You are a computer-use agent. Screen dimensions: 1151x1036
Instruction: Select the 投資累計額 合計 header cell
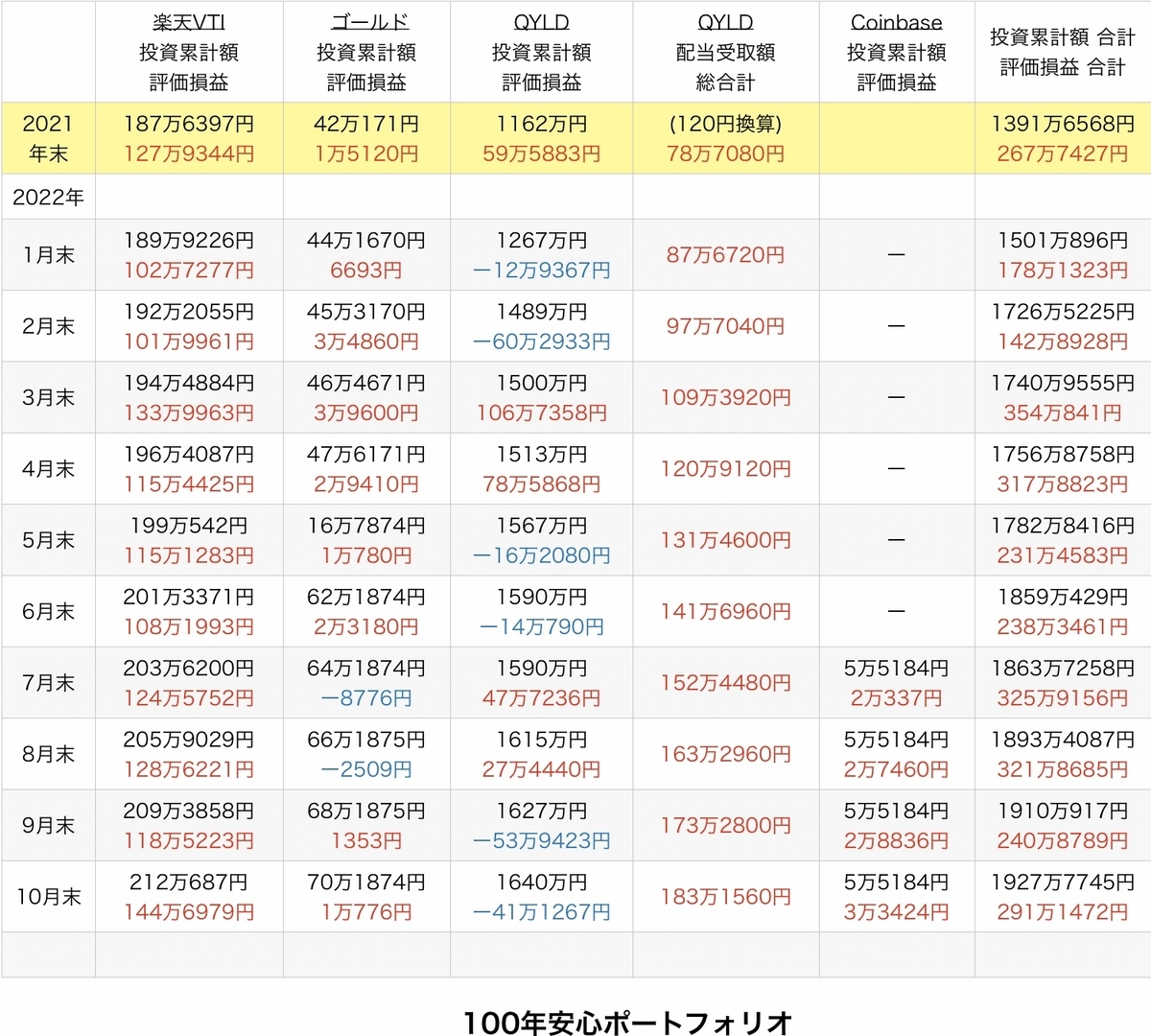pyautogui.click(x=1063, y=52)
